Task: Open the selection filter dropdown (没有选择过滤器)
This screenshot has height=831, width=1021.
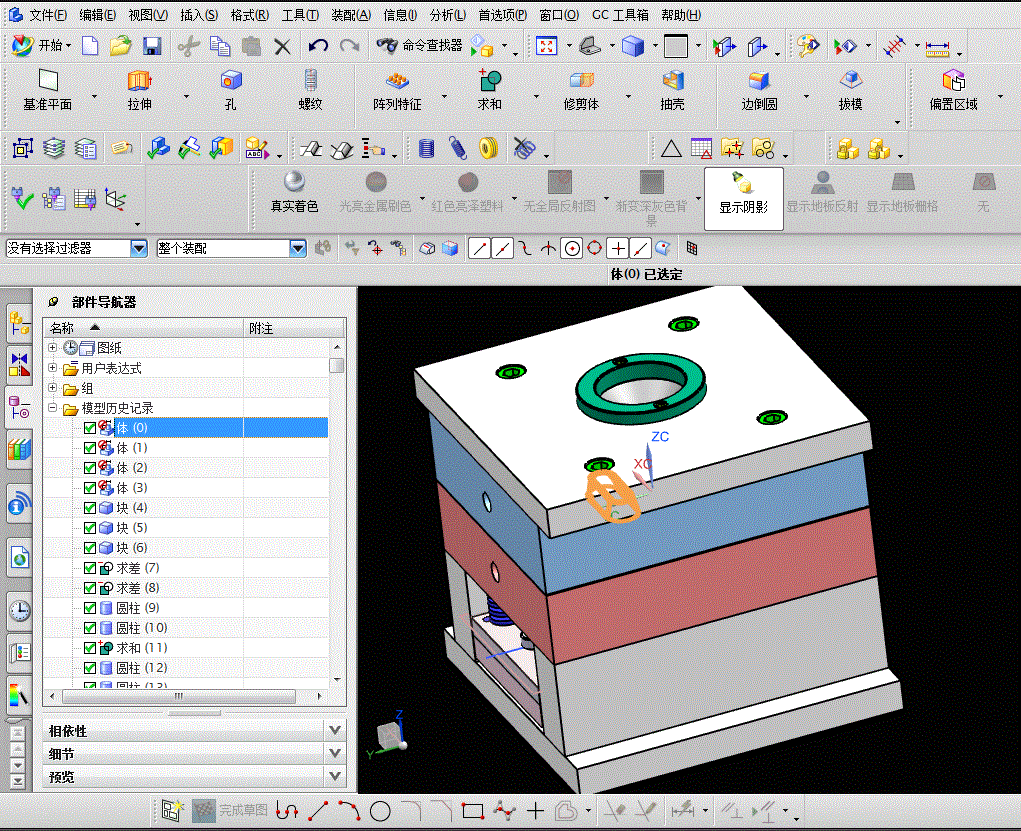Action: (139, 248)
